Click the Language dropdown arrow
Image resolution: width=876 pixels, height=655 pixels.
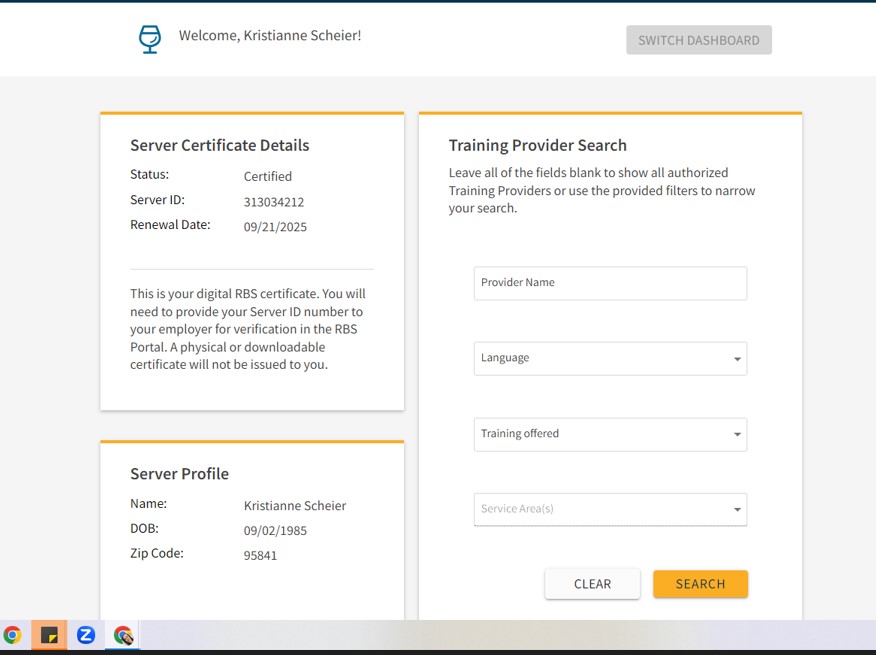(x=737, y=359)
